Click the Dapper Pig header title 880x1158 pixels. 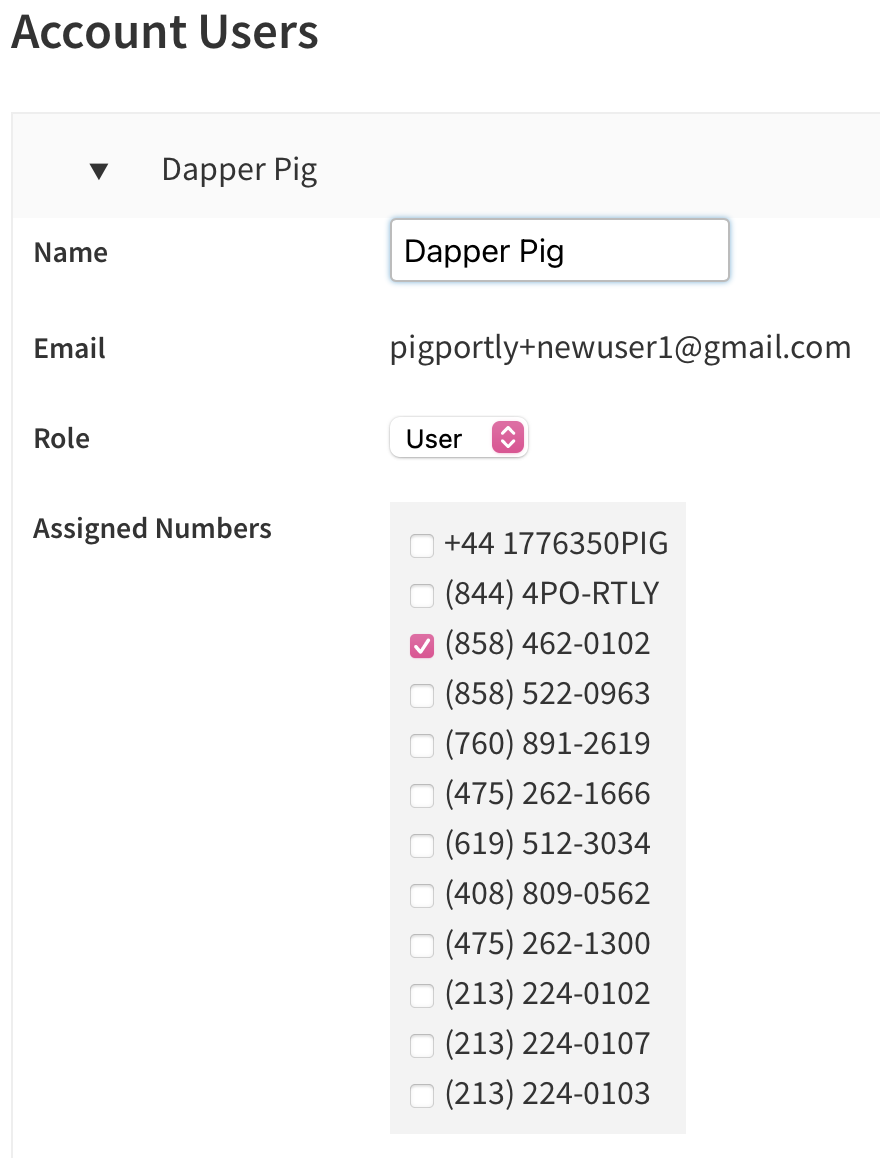[x=239, y=170]
